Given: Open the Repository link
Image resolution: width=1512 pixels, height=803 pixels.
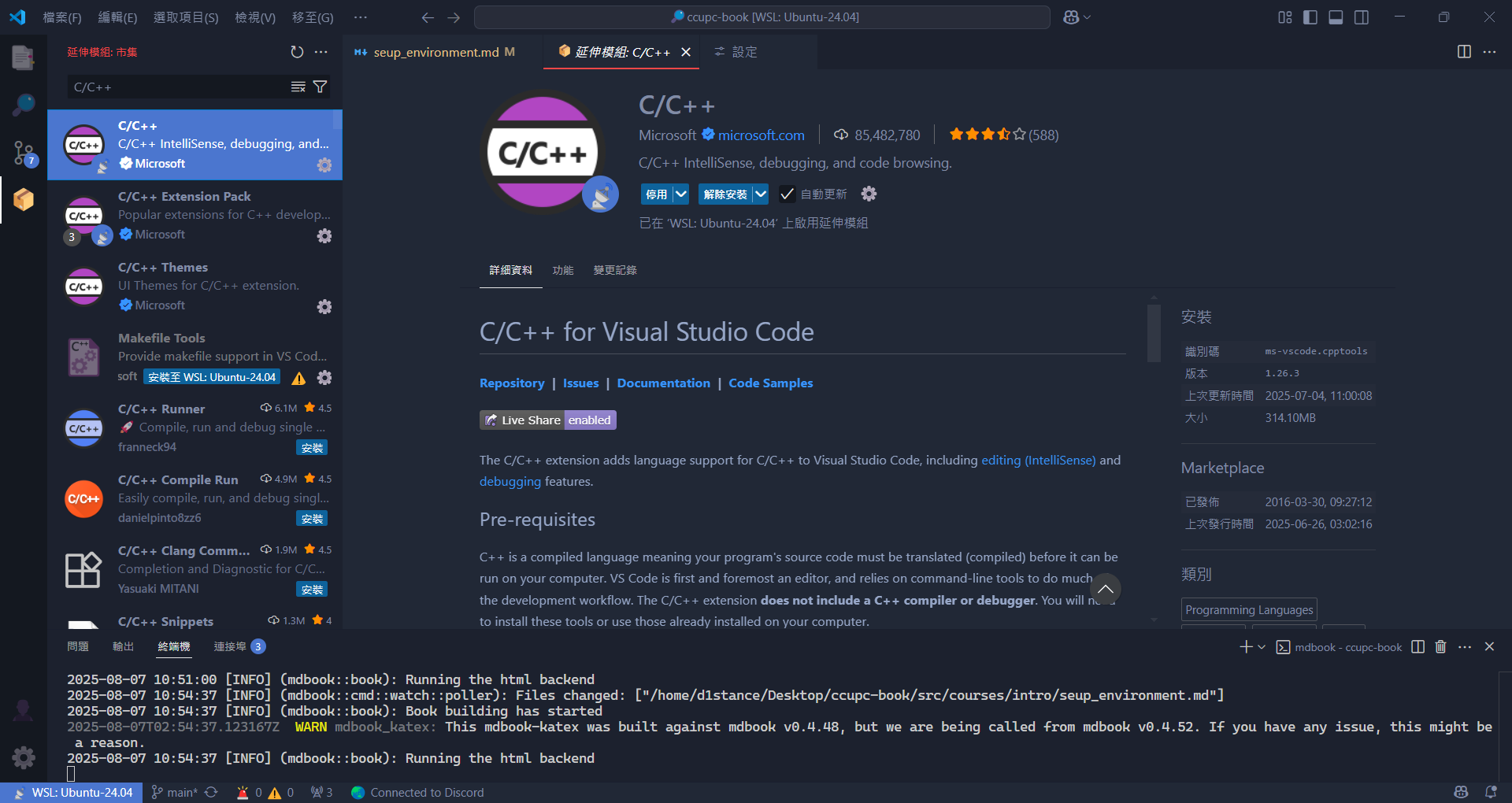Looking at the screenshot, I should tap(512, 383).
